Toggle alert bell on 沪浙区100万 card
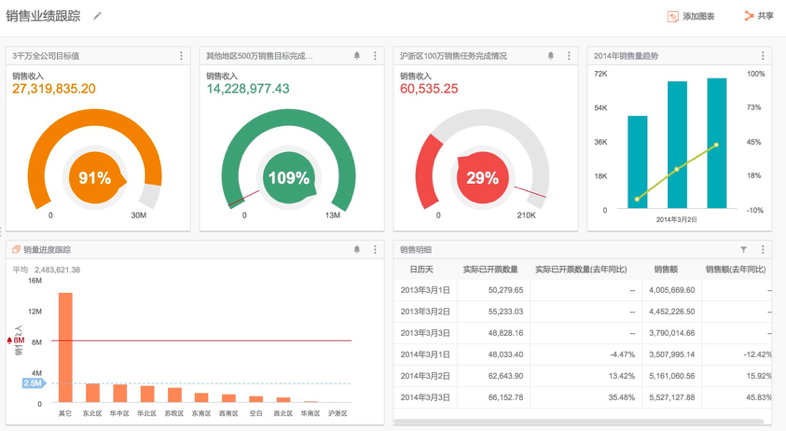The height and width of the screenshot is (431, 786). tap(551, 56)
